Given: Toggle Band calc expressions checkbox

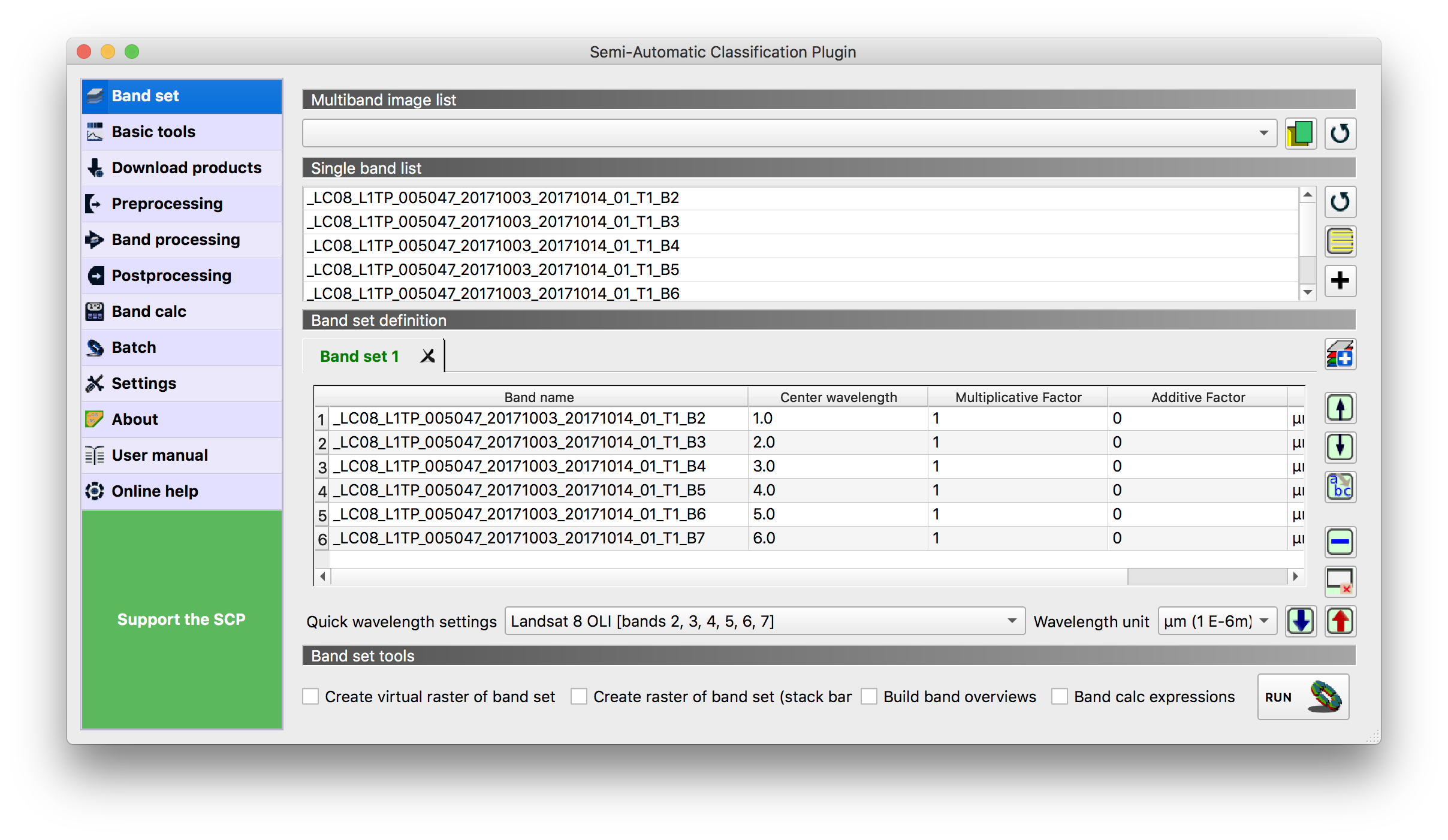Looking at the screenshot, I should coord(1060,697).
